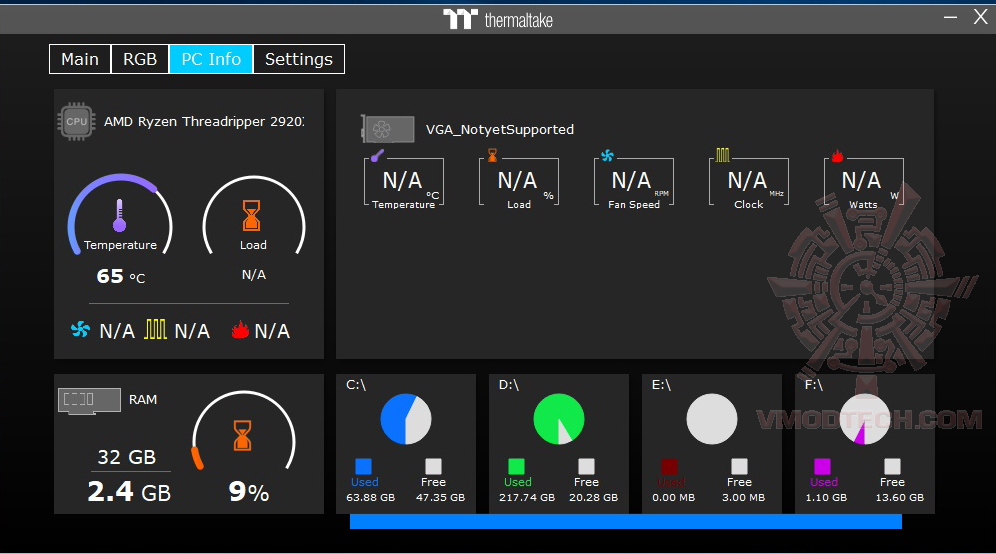Screen dimensions: 996x554
Task: Click the green Used swatch for D:\
Action: [516, 466]
